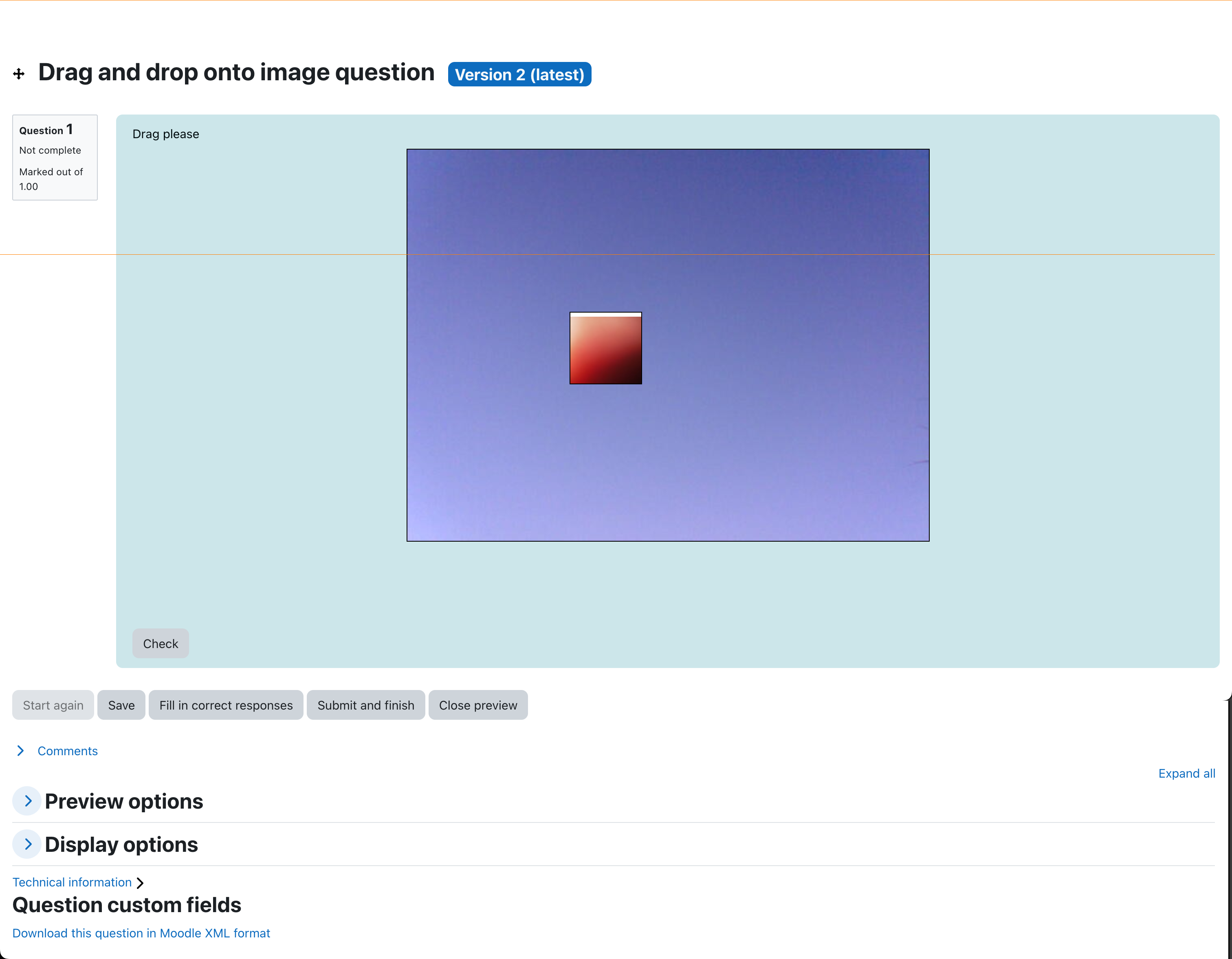Select the red gradient draggable square
The width and height of the screenshot is (1232, 959).
[x=605, y=348]
